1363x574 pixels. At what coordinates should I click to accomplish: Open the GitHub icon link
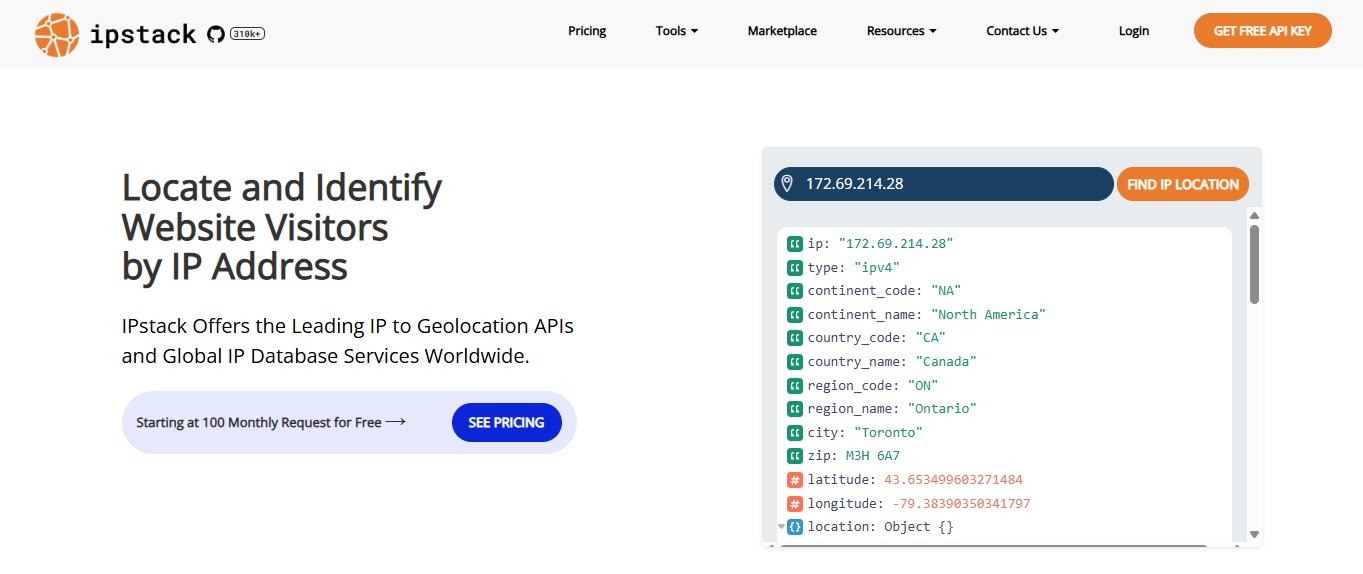pos(215,34)
